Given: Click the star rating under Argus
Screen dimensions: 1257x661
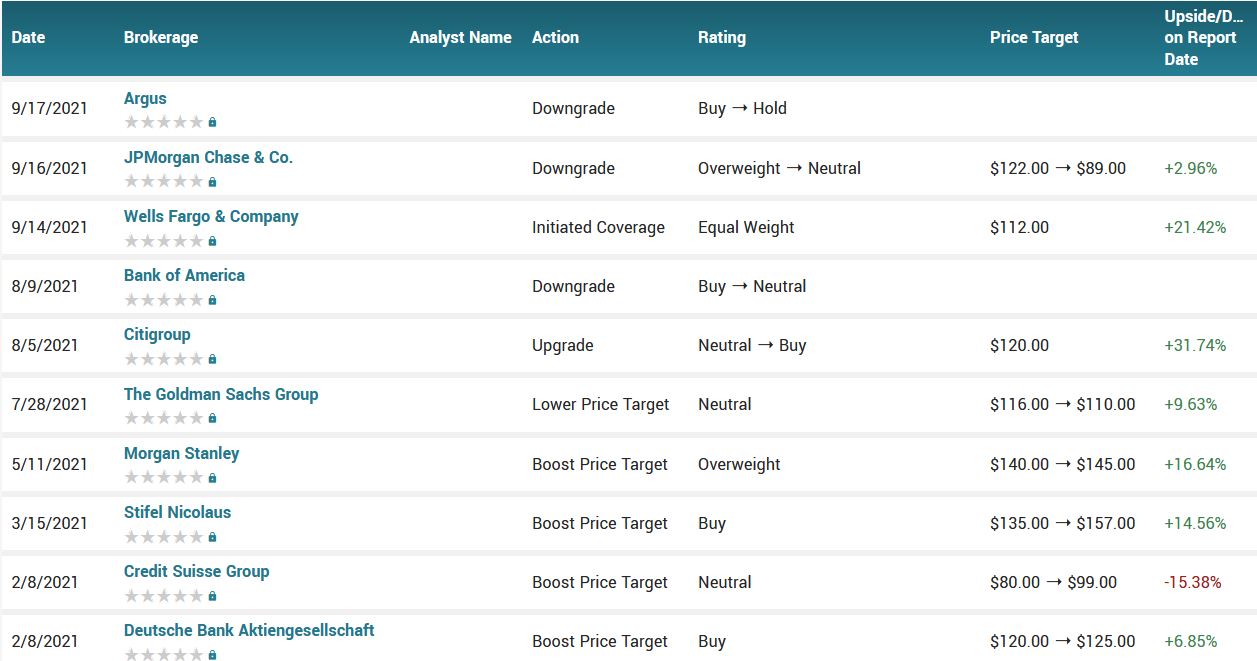Looking at the screenshot, I should 163,122.
